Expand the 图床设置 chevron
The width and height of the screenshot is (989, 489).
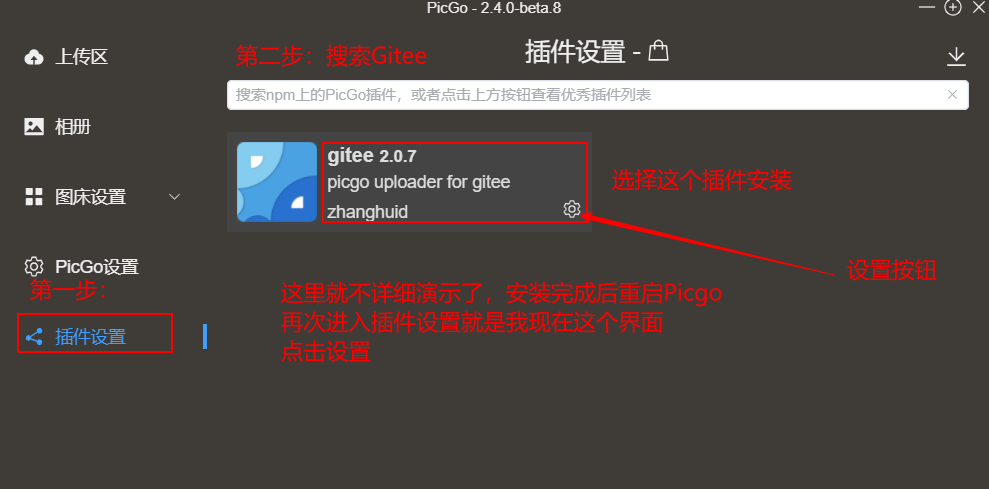point(175,197)
